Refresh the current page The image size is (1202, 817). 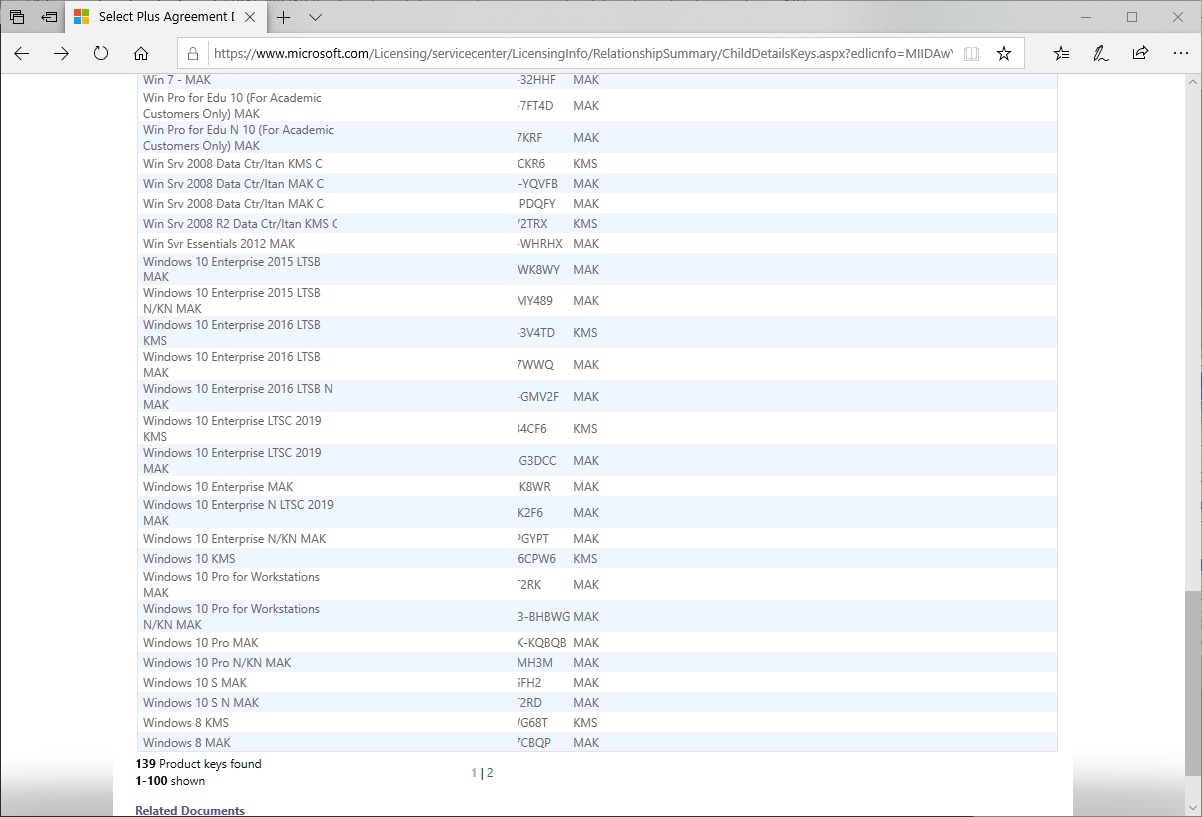tap(101, 54)
